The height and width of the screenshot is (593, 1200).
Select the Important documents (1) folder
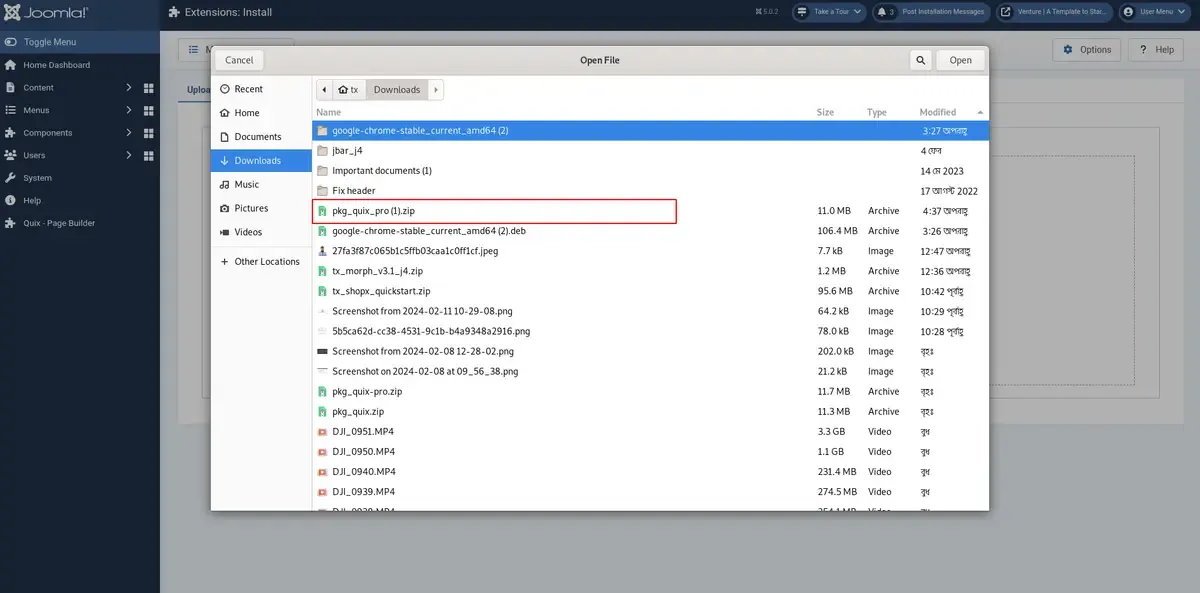[x=650, y=170]
